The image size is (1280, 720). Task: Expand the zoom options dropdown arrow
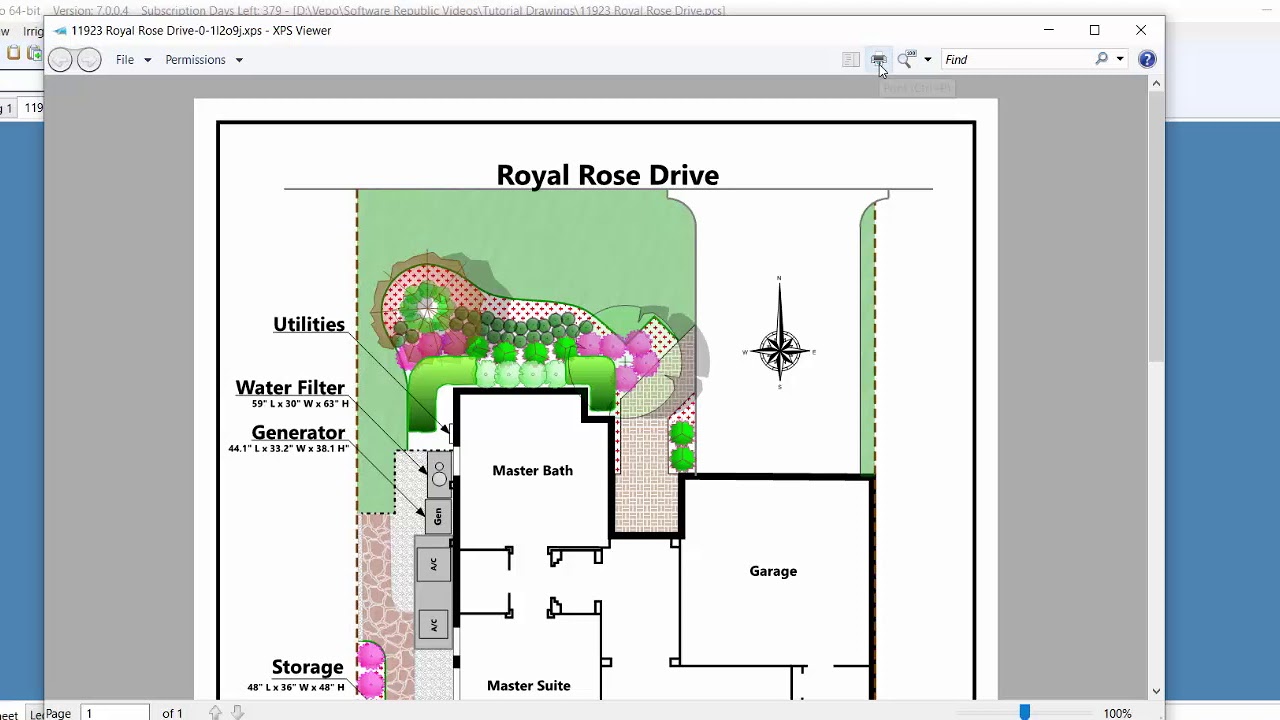(928, 60)
